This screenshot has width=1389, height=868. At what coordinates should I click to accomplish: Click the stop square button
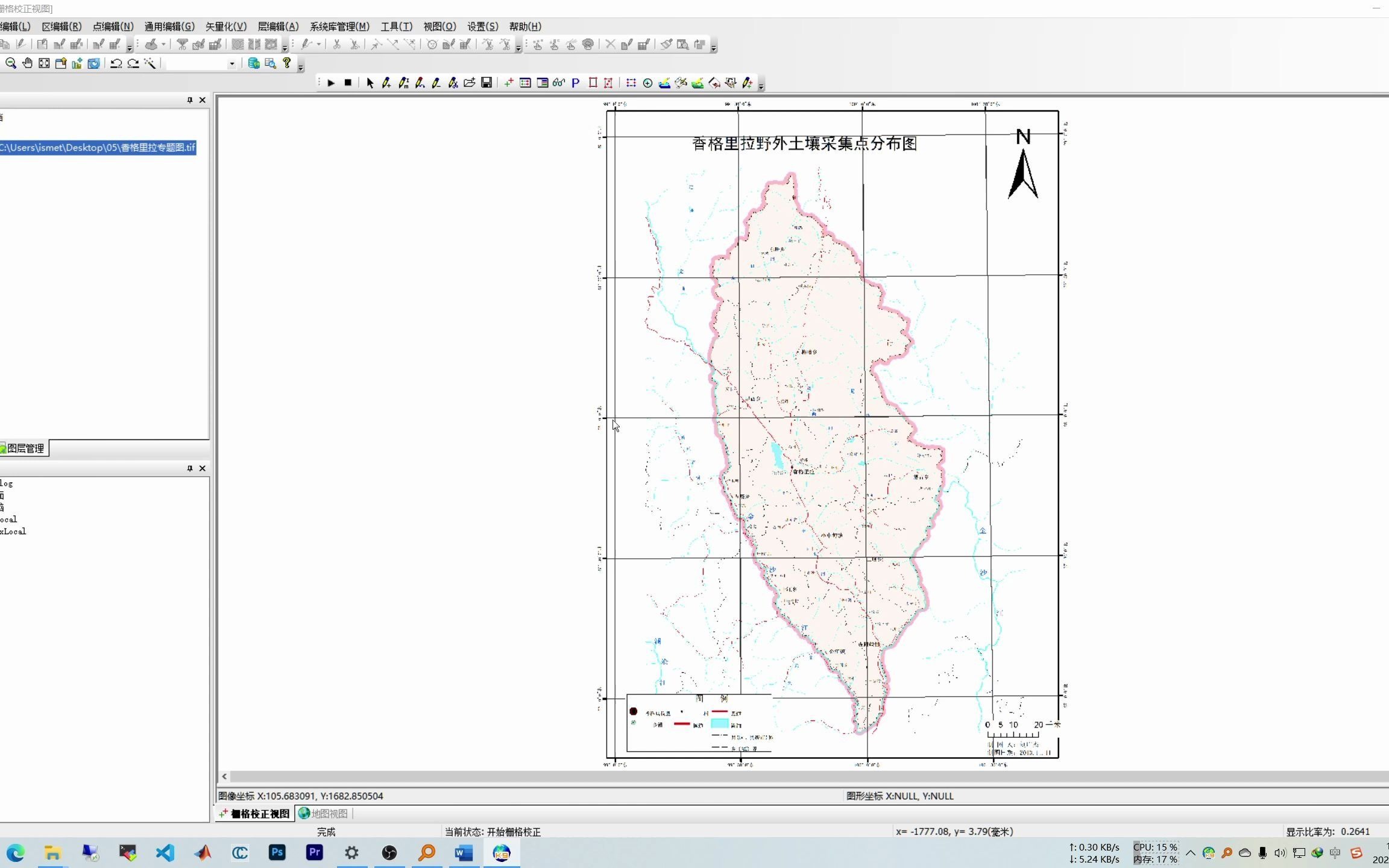(x=348, y=83)
